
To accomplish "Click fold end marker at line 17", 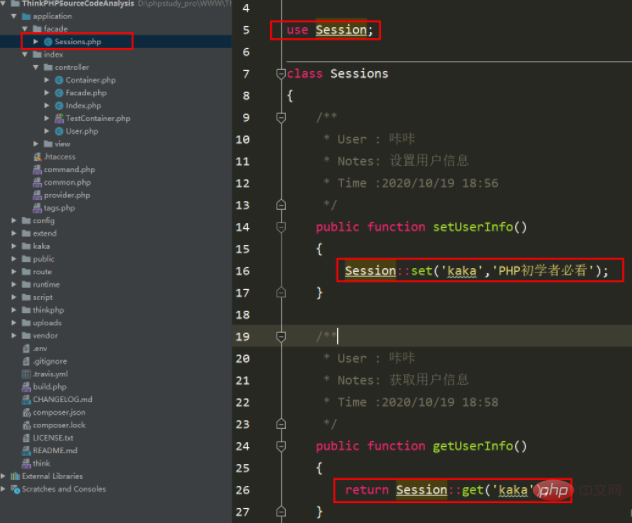I will pyautogui.click(x=281, y=292).
